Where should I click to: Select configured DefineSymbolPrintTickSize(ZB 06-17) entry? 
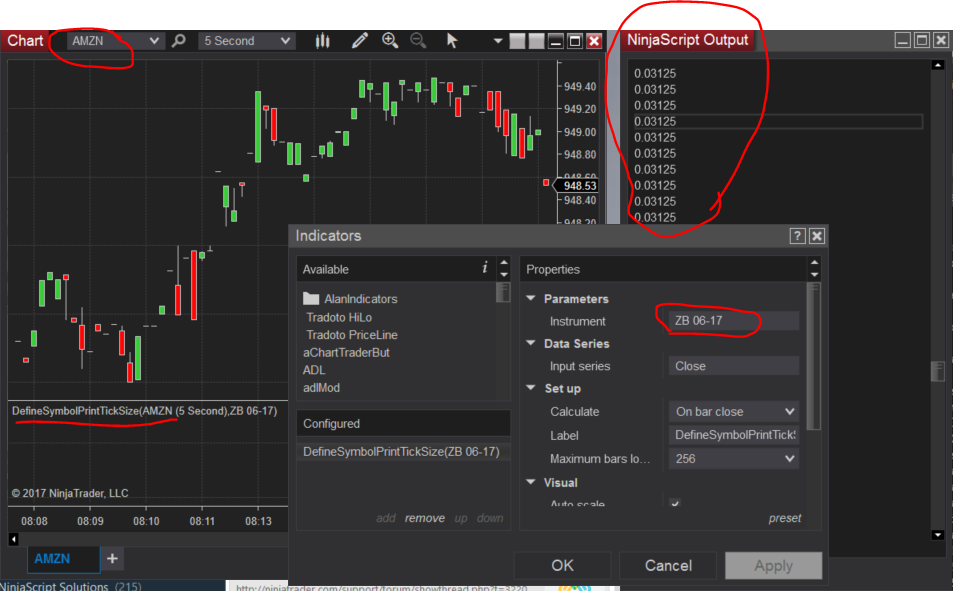[x=402, y=452]
